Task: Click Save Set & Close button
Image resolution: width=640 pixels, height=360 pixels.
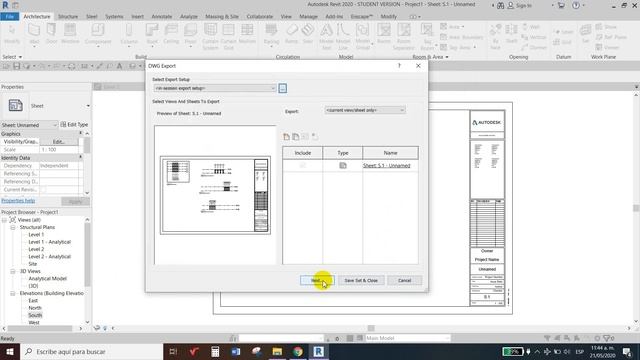Action: point(361,280)
